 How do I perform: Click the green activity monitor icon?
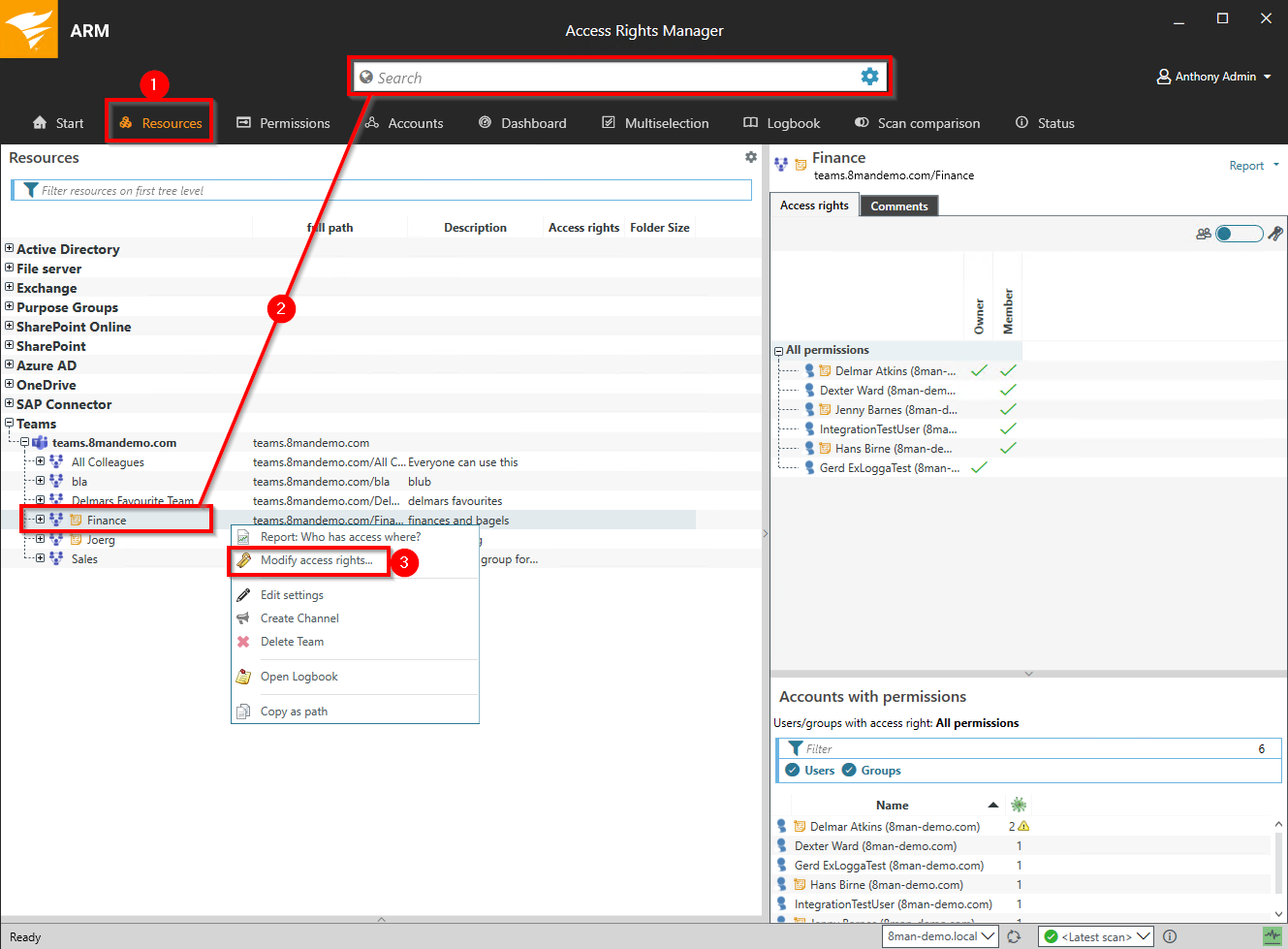pyautogui.click(x=1272, y=936)
